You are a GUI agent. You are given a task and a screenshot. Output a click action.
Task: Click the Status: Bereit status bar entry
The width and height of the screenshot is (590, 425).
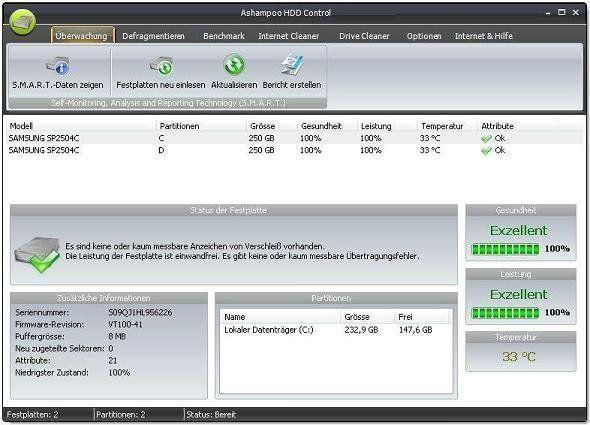pyautogui.click(x=211, y=415)
